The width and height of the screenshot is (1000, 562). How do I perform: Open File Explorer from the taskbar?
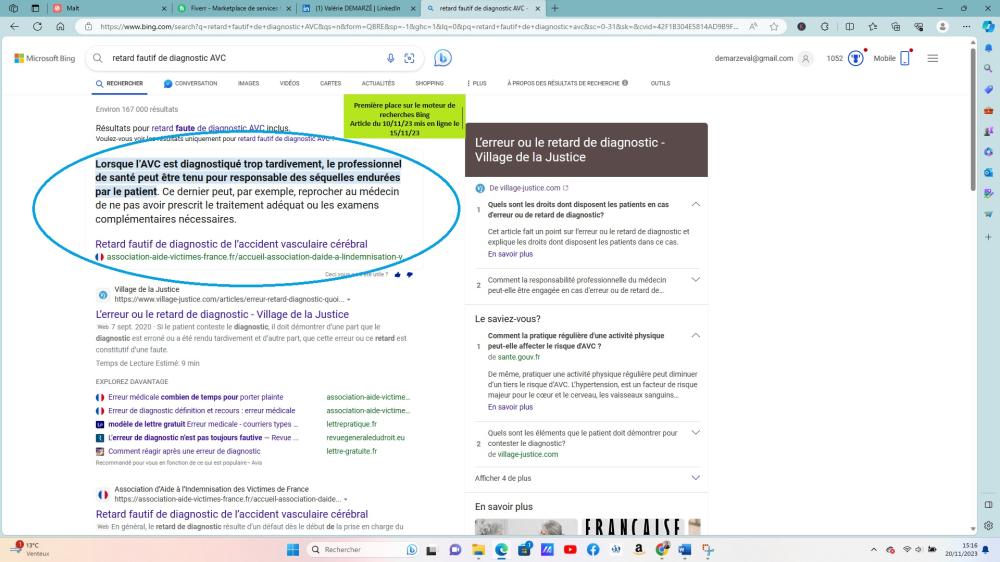tap(478, 549)
